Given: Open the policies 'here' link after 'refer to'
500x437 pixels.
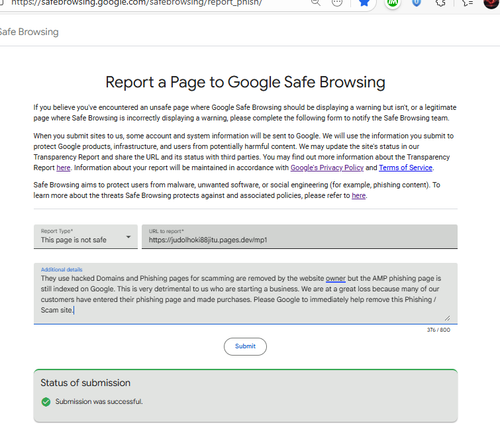Looking at the screenshot, I should click(x=359, y=196).
